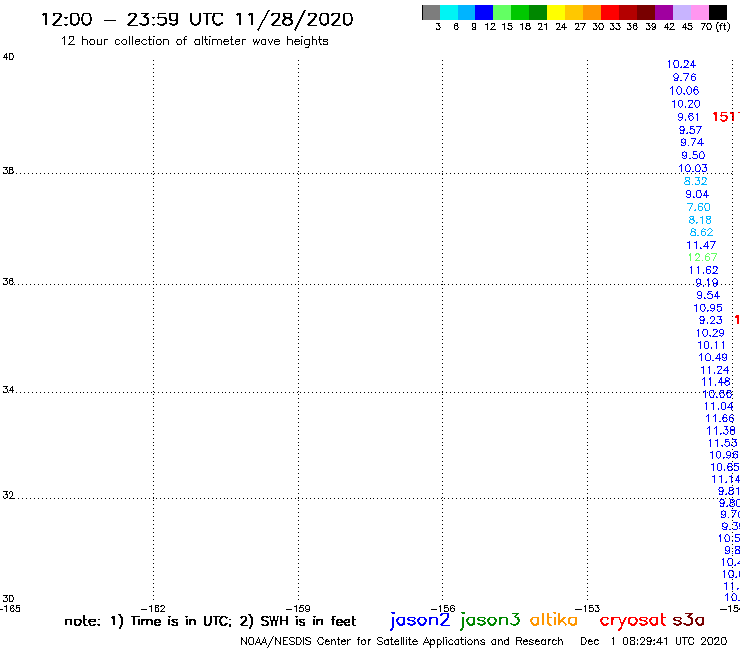Click the wave height value 11.24
The width and height of the screenshot is (740, 650).
715,371
